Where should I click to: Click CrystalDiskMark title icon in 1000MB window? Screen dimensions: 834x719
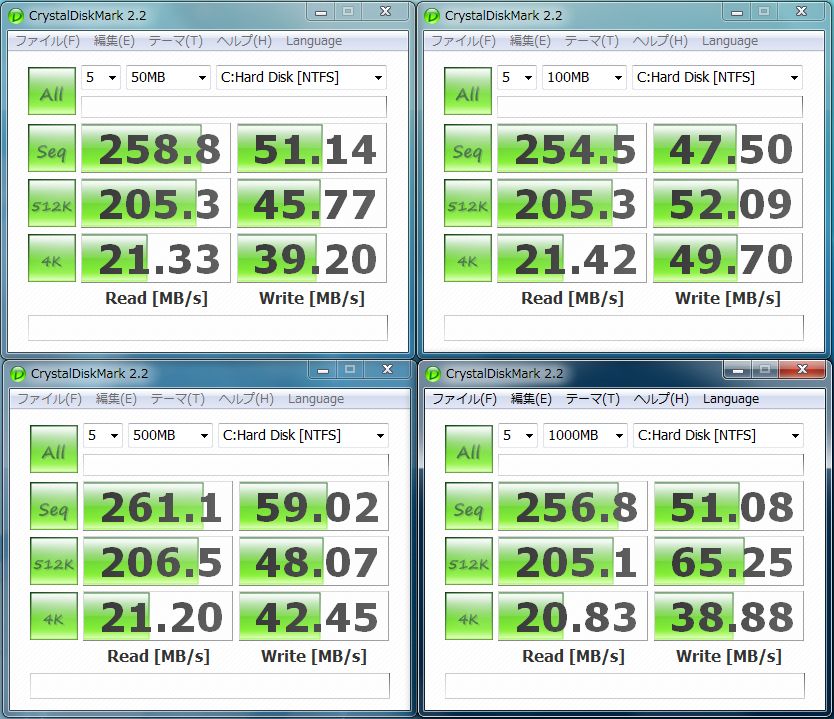433,374
